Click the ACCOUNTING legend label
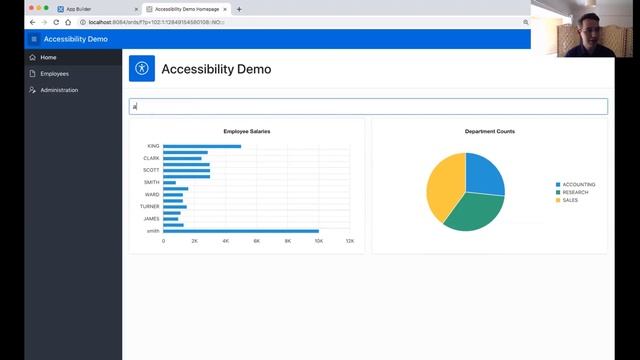 pos(579,184)
